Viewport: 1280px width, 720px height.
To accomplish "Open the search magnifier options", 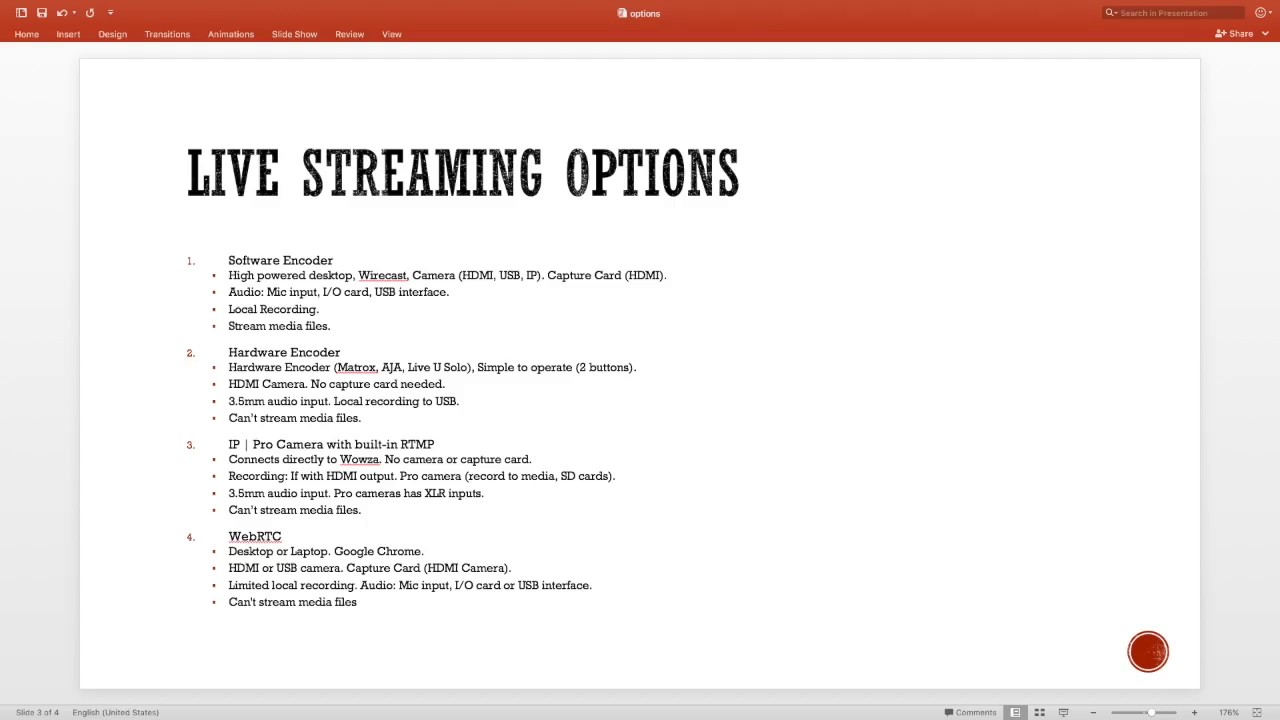I will pyautogui.click(x=1110, y=13).
